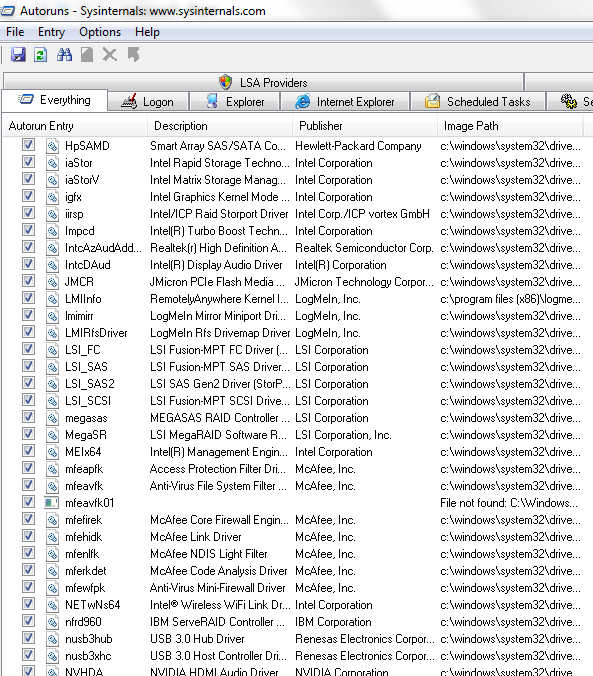
Task: Open the File menu
Action: click(15, 32)
